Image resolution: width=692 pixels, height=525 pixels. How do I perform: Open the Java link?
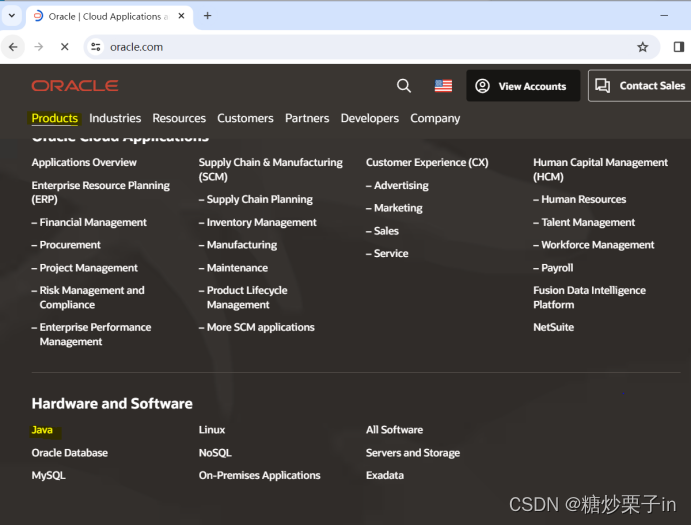point(42,430)
